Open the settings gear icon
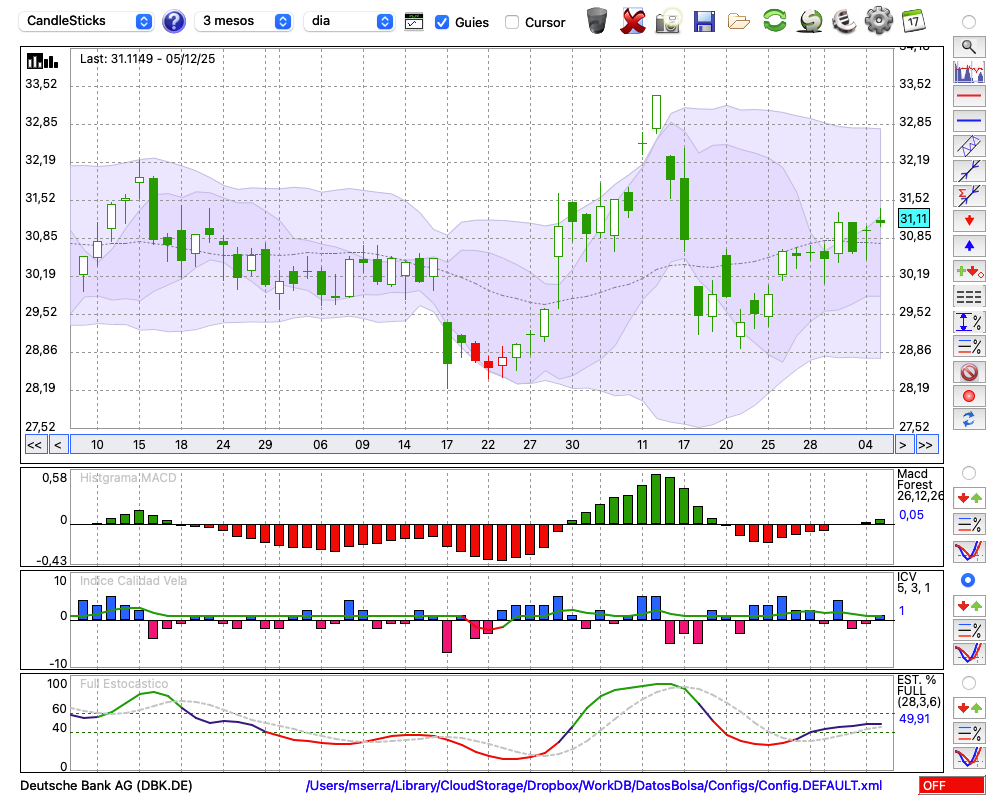 click(x=878, y=21)
